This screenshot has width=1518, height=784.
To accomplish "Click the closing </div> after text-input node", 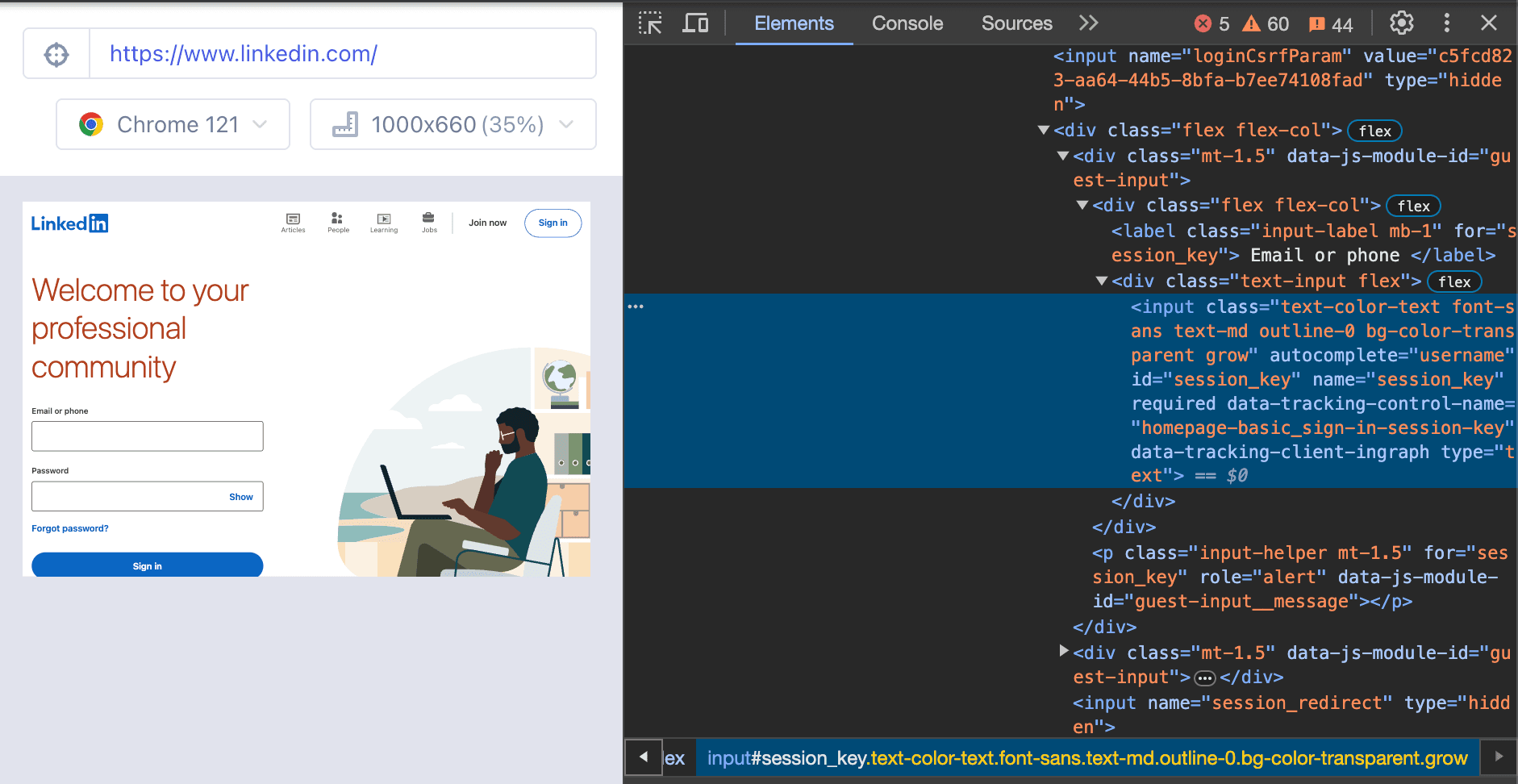I will 1143,501.
